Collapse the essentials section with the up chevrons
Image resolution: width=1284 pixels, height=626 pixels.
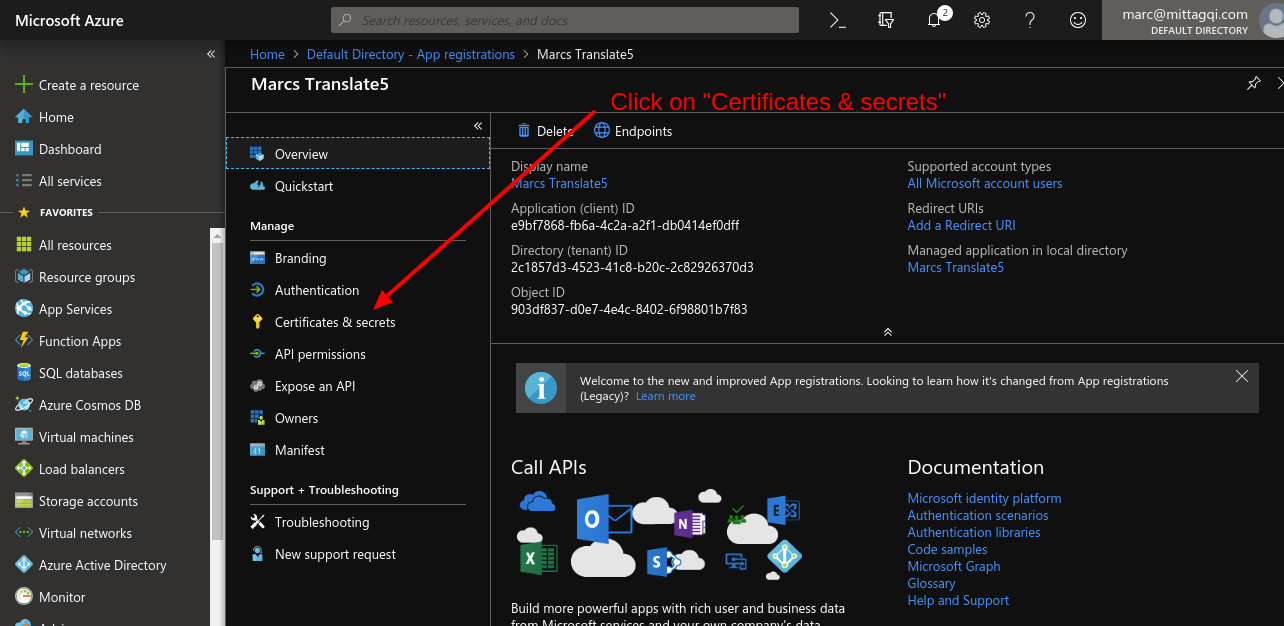[x=887, y=332]
